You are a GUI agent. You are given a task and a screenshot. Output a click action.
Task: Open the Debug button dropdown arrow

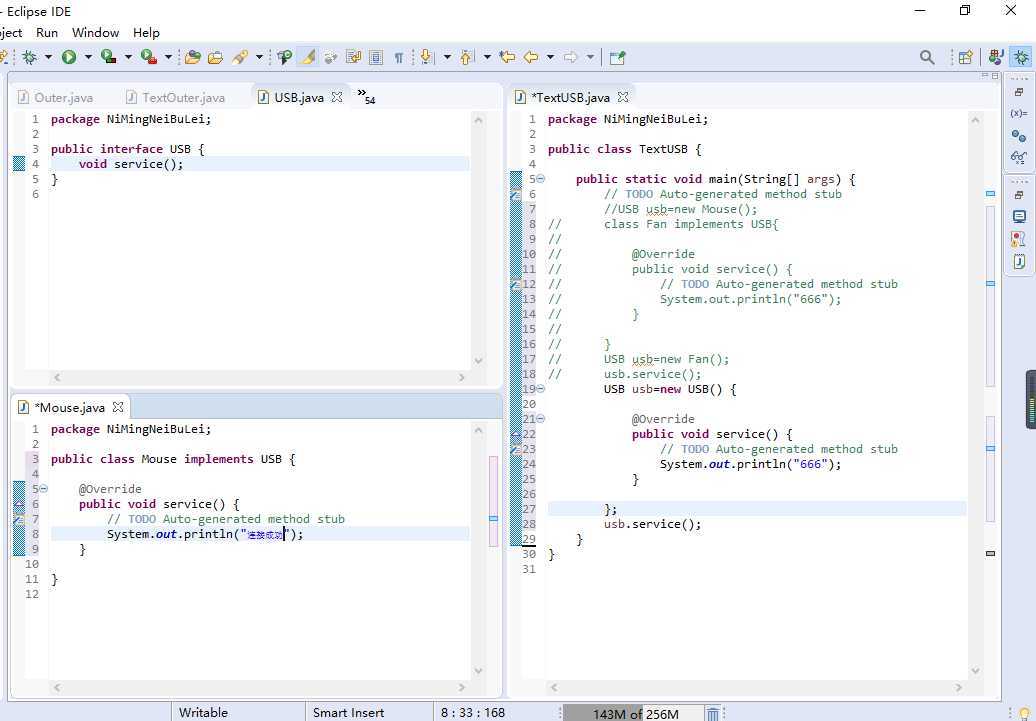(48, 57)
